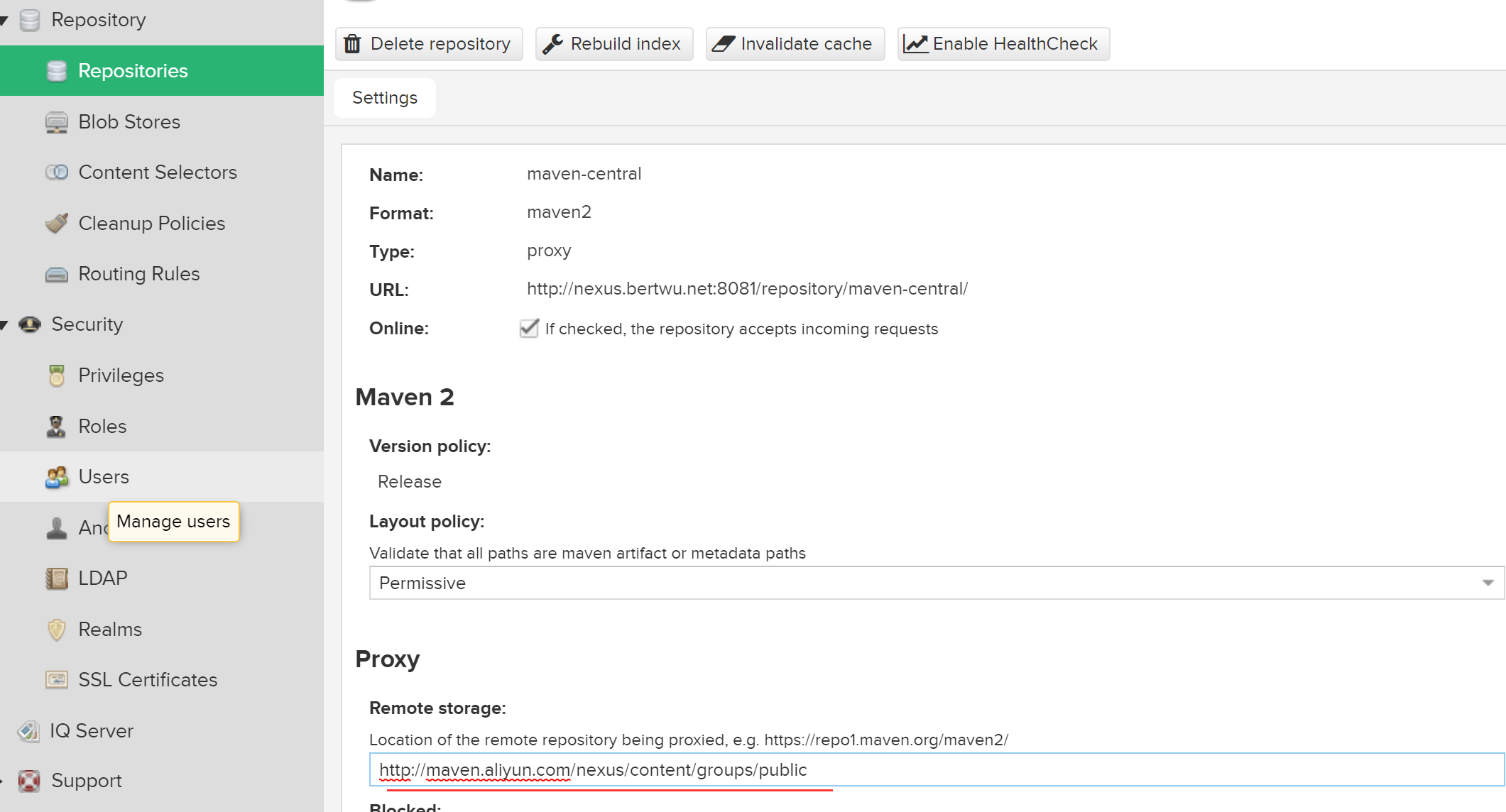
Task: Select the Content Selectors icon
Action: tap(57, 172)
